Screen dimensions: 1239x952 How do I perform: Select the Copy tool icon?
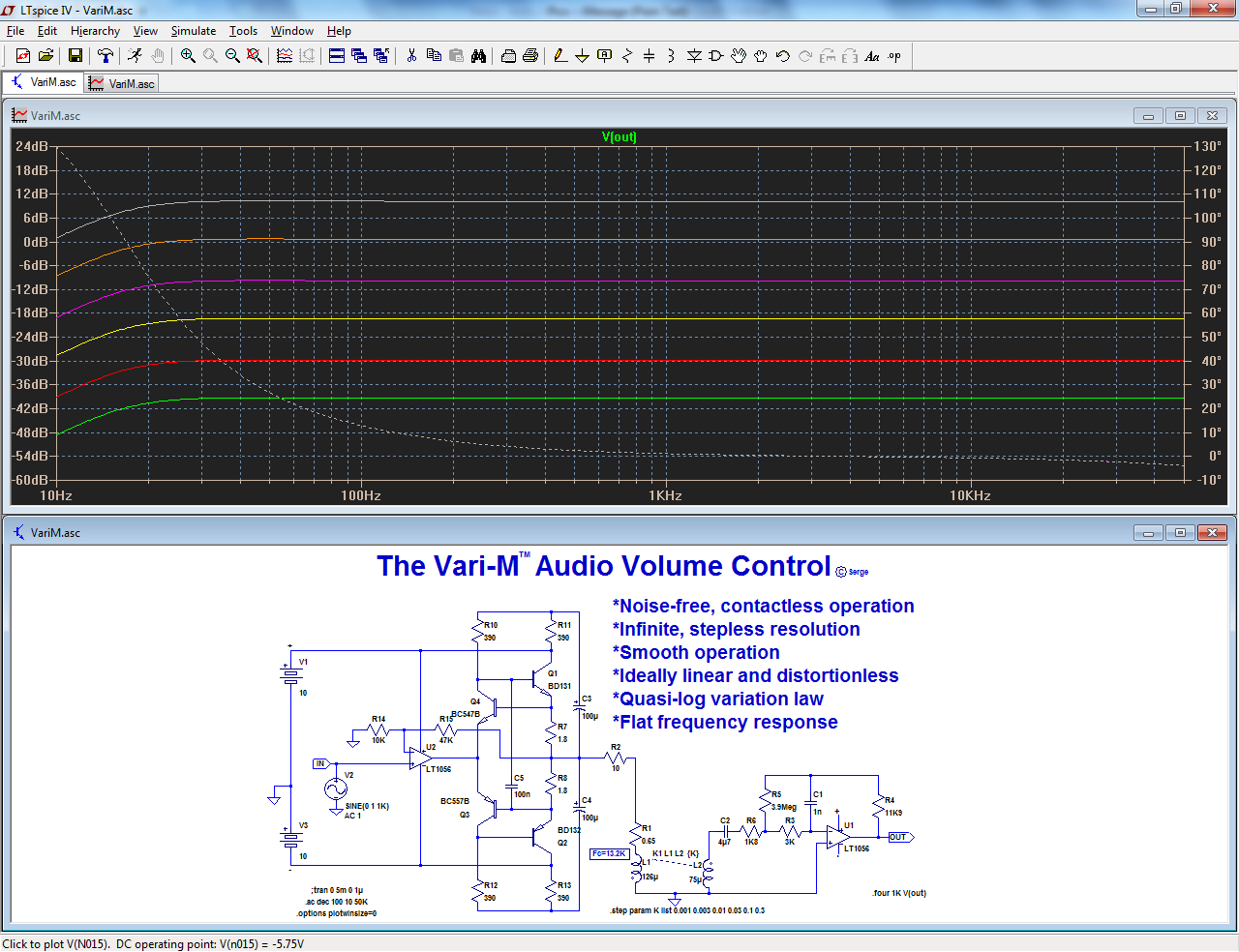pos(434,56)
